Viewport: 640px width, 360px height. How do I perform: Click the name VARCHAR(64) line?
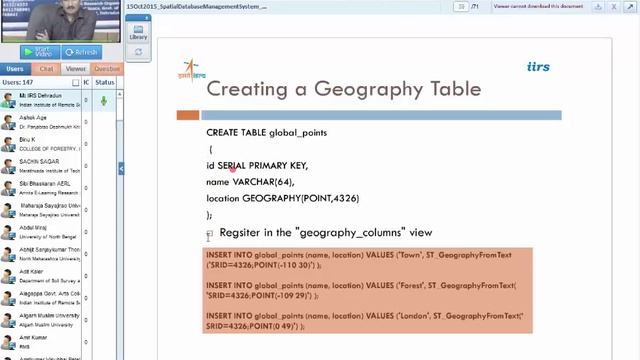(x=250, y=182)
